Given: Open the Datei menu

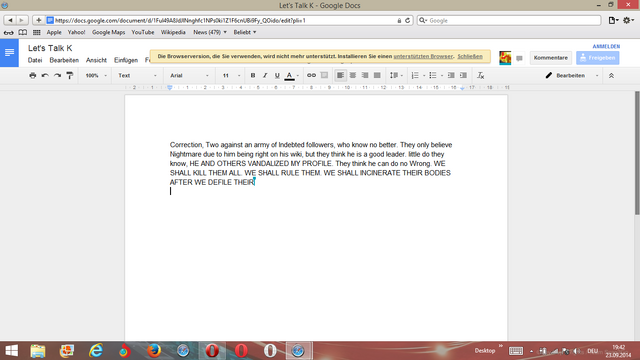Looking at the screenshot, I should [35, 60].
